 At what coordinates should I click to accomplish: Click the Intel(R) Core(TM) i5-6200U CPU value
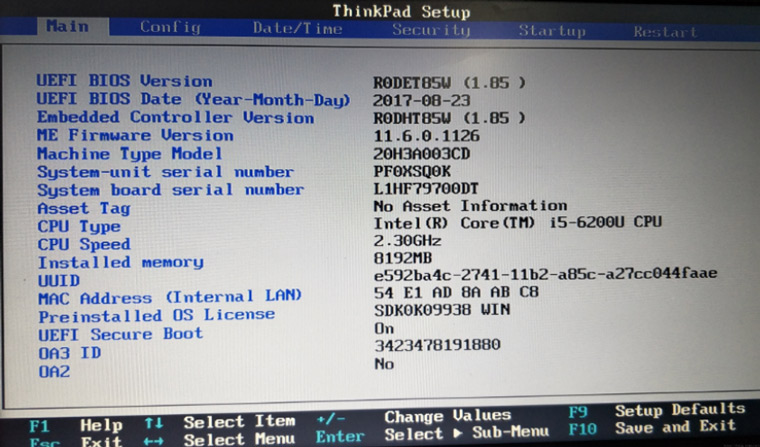tap(518, 223)
